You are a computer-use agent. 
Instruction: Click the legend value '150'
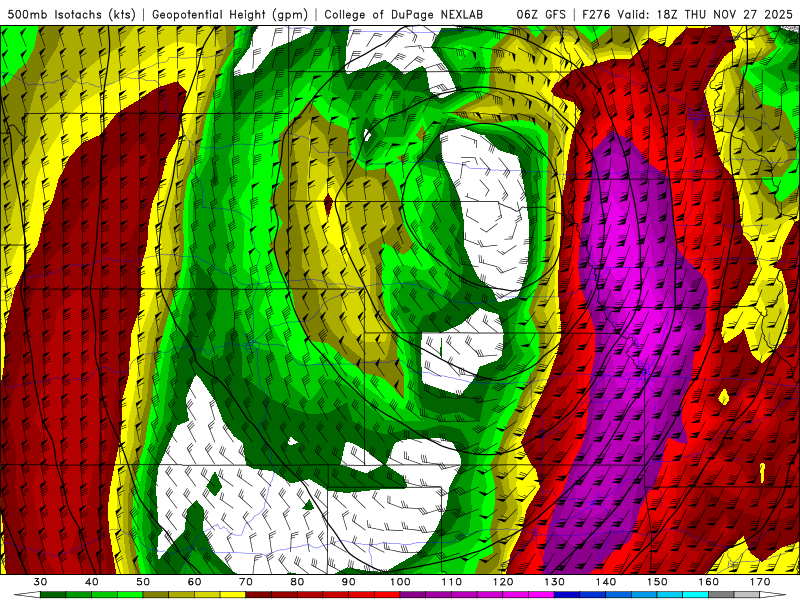click(x=657, y=582)
